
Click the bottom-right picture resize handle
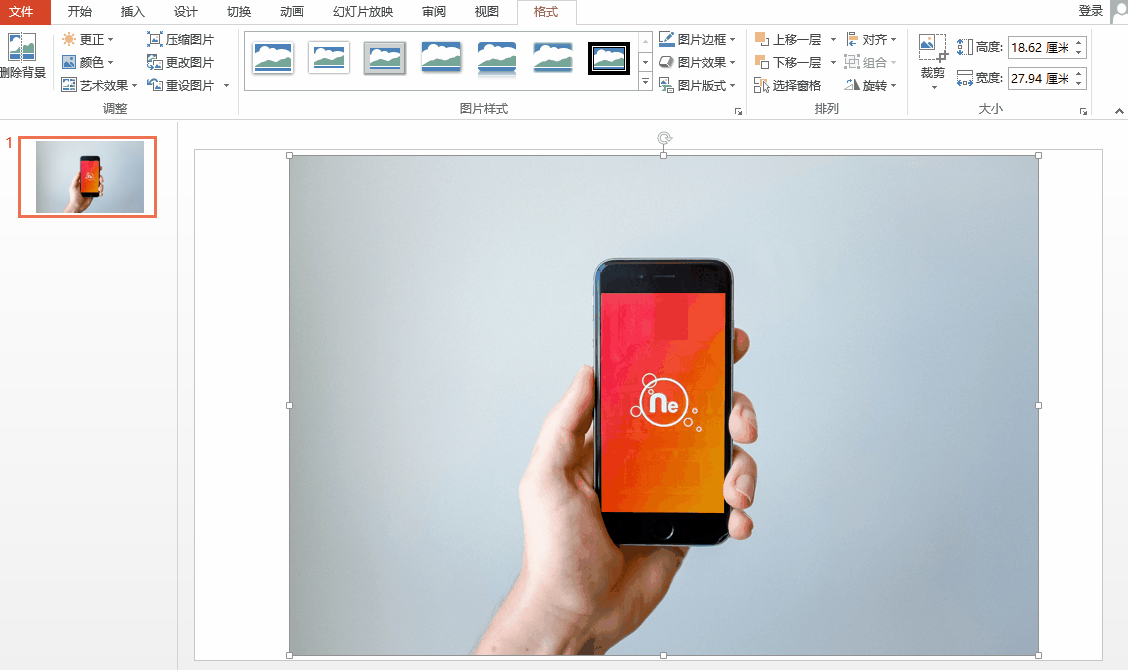[1038, 655]
